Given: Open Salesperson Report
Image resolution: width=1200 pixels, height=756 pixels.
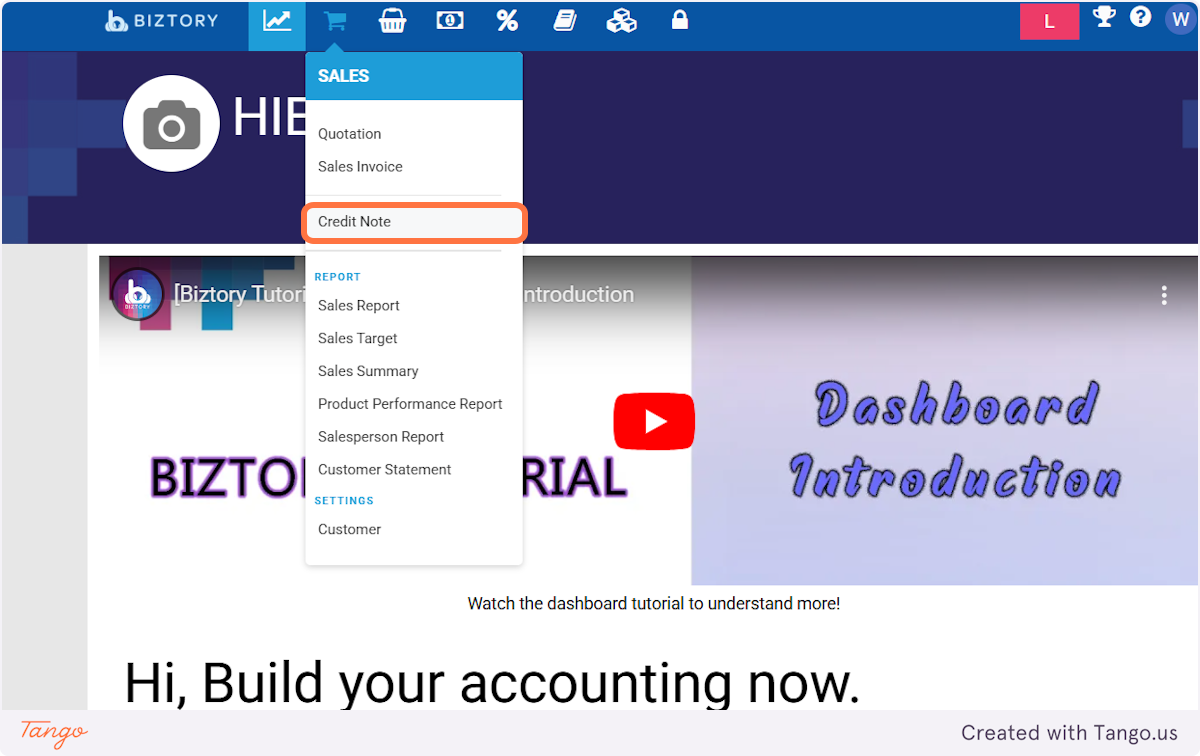Looking at the screenshot, I should click(x=380, y=437).
